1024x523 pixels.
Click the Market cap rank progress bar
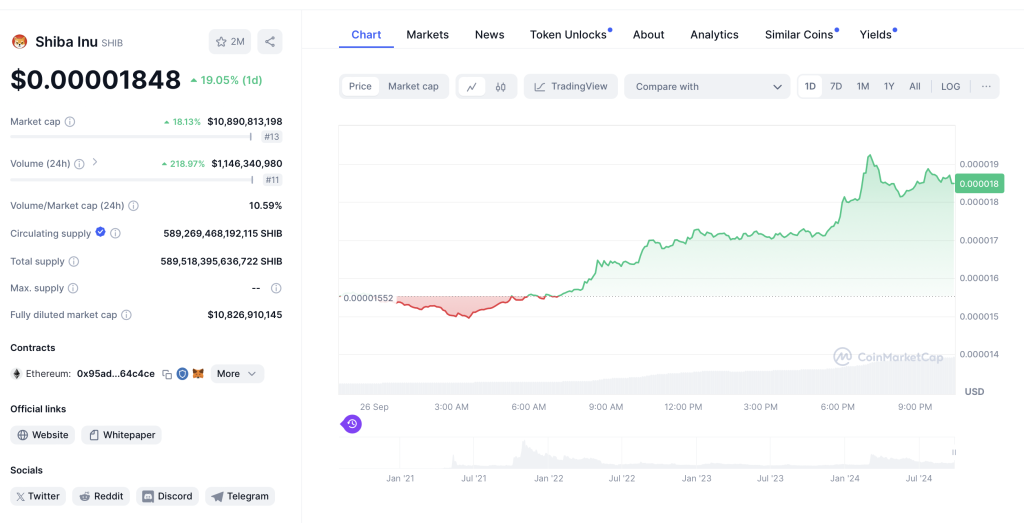[x=131, y=136]
